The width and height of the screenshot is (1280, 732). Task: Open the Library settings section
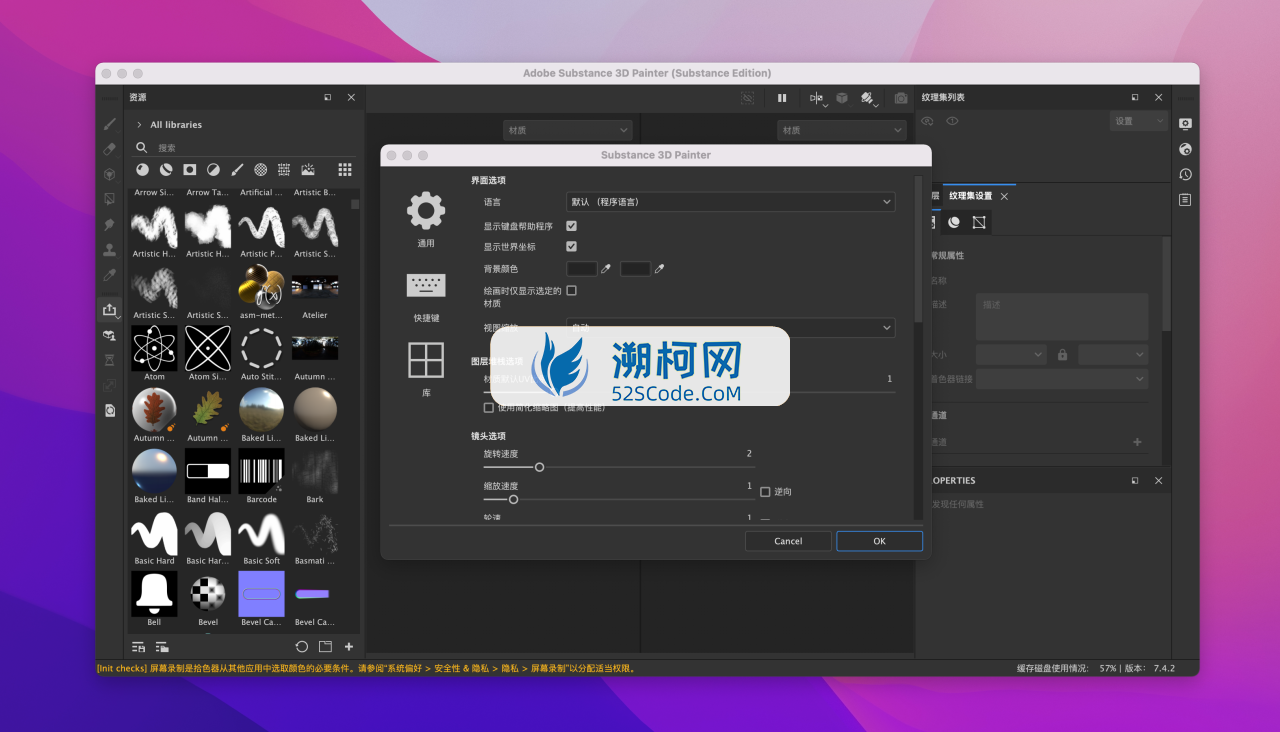pos(426,369)
